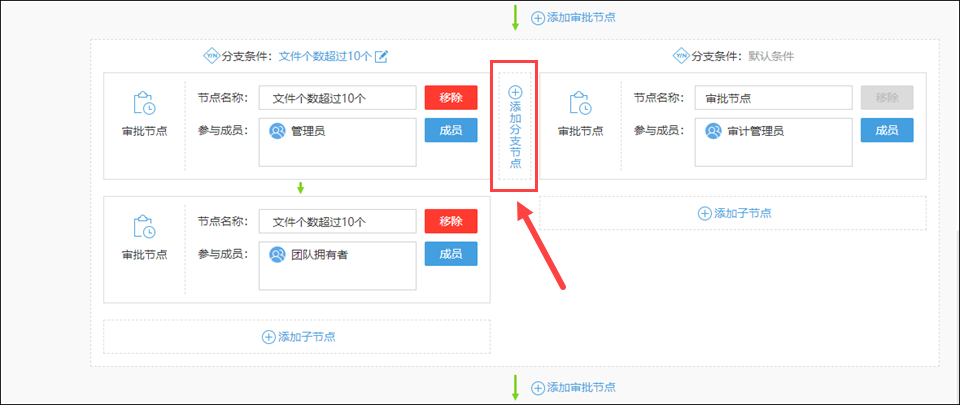Open 成员 selection for the 审计管理员 node

[887, 130]
